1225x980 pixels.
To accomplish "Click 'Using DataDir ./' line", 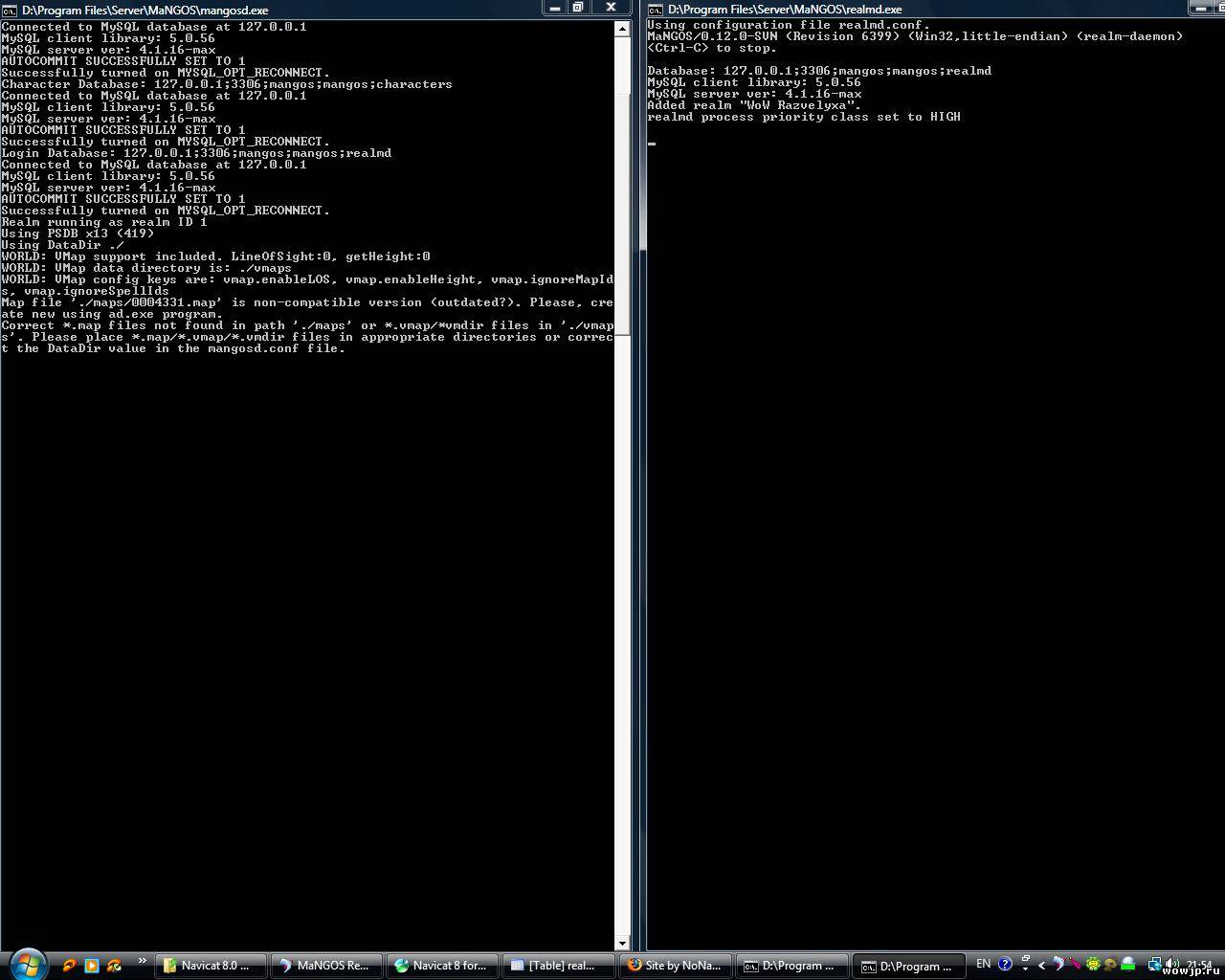I will tap(62, 245).
